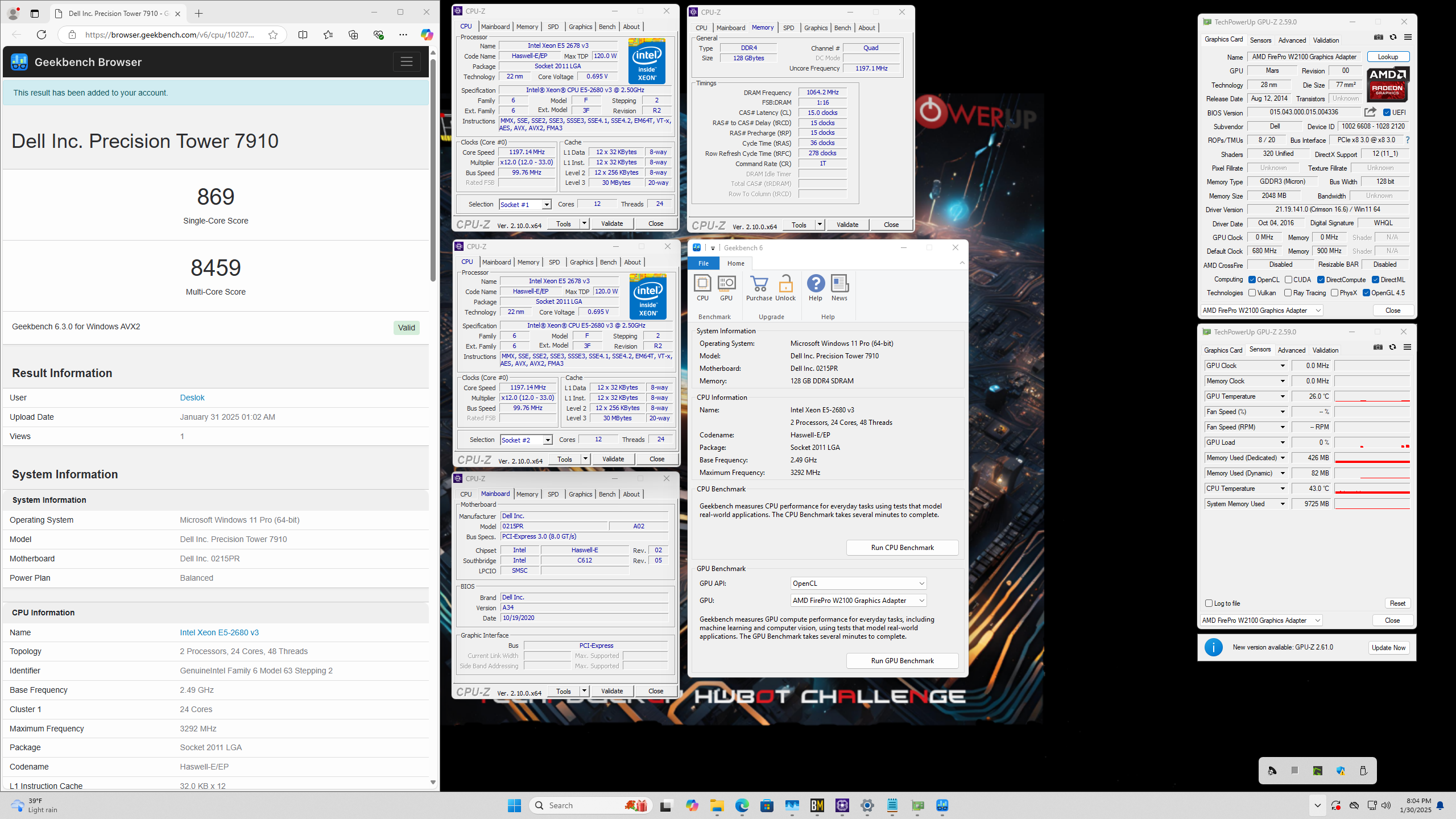The height and width of the screenshot is (819, 1456).
Task: Open the File tab in Geekbench 6
Action: coord(704,263)
